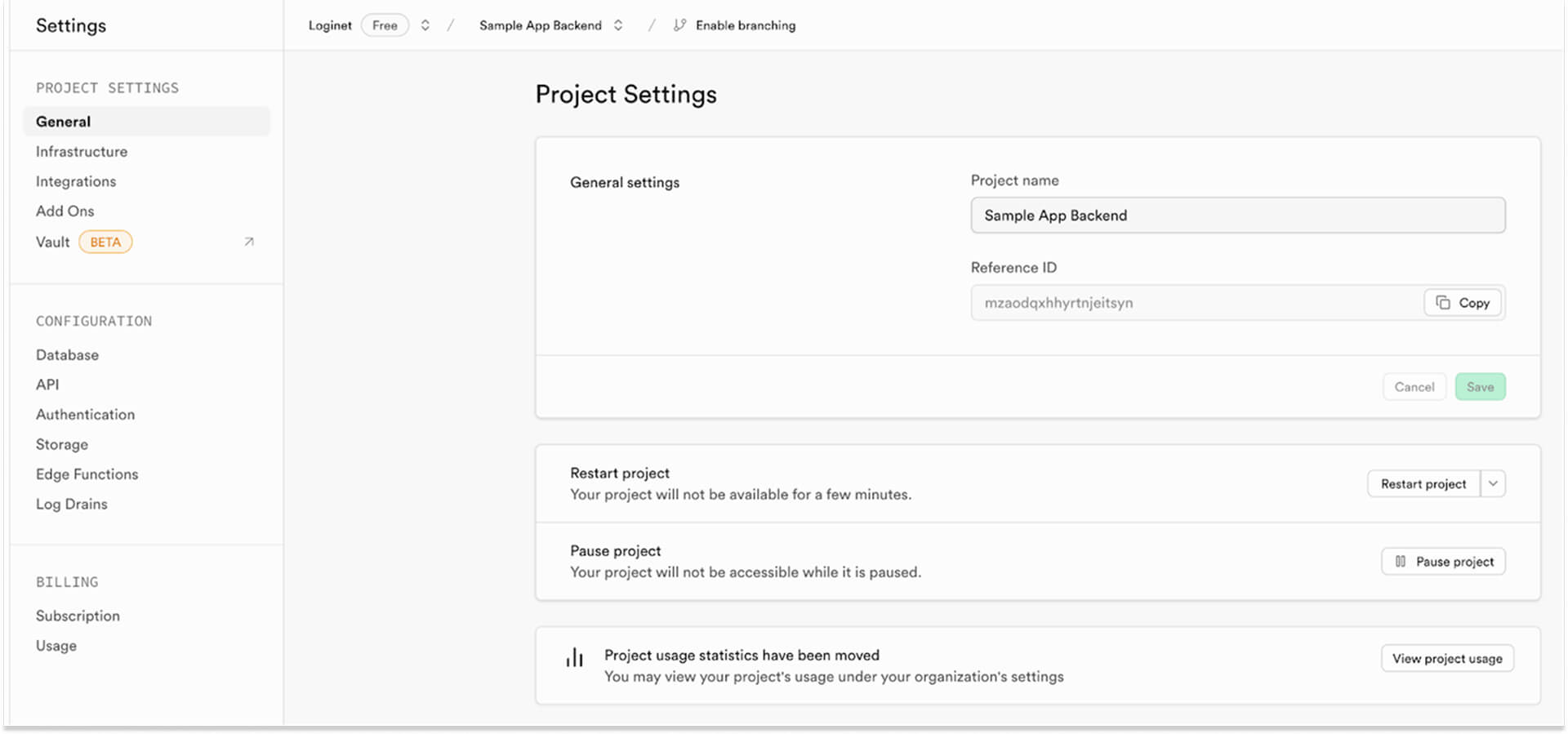
Task: Click the Free plan badge
Action: (385, 25)
